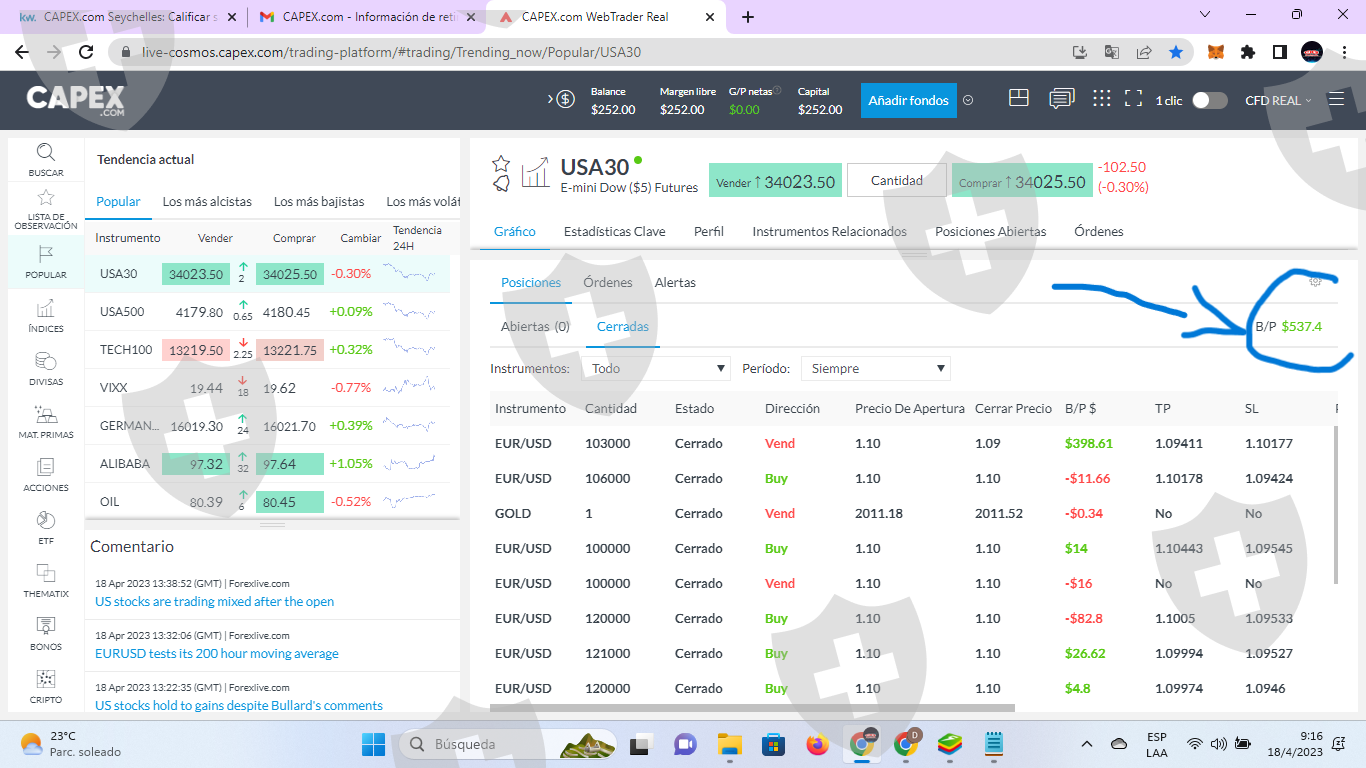Switch to Los más alcistas tab

pos(207,202)
